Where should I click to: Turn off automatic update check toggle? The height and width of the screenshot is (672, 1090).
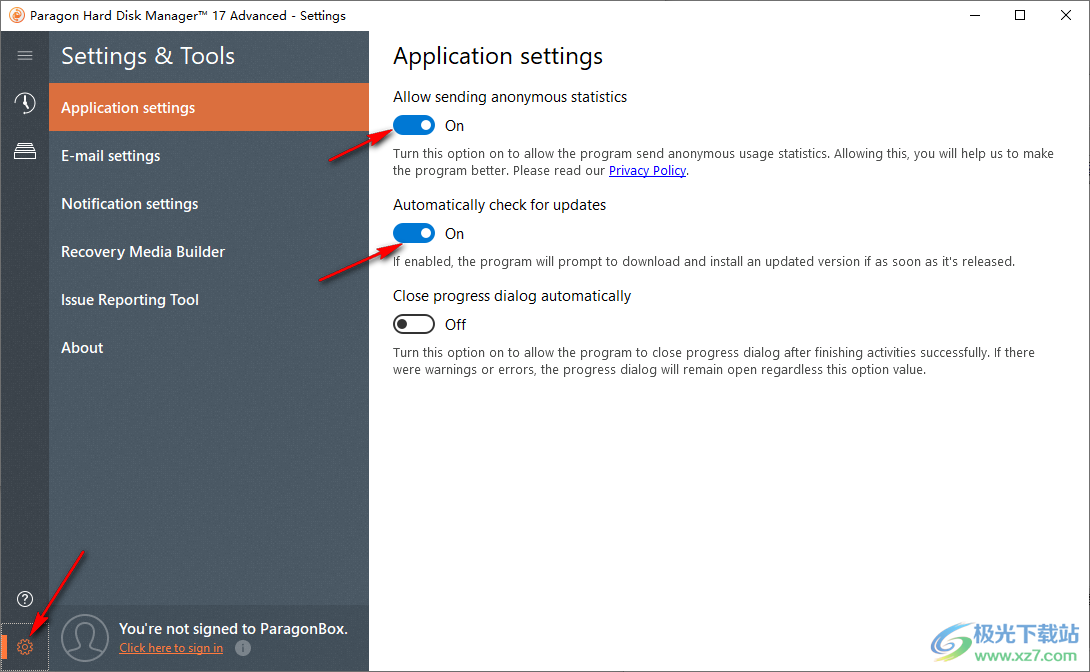pos(414,233)
